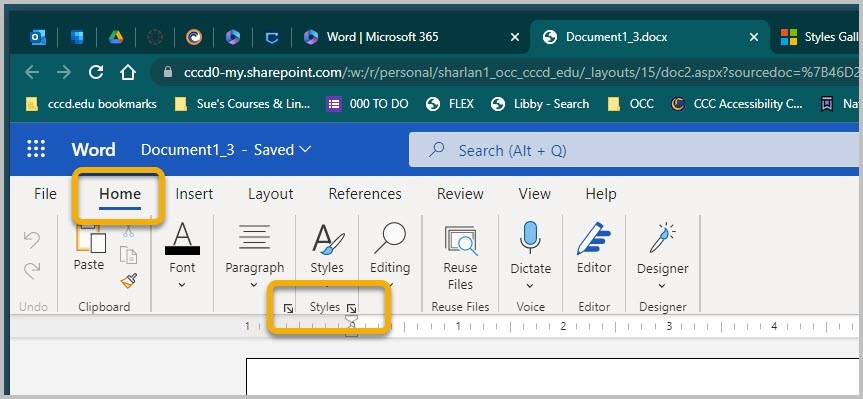Open the FLEX bookmark
This screenshot has width=863, height=399.
[450, 103]
